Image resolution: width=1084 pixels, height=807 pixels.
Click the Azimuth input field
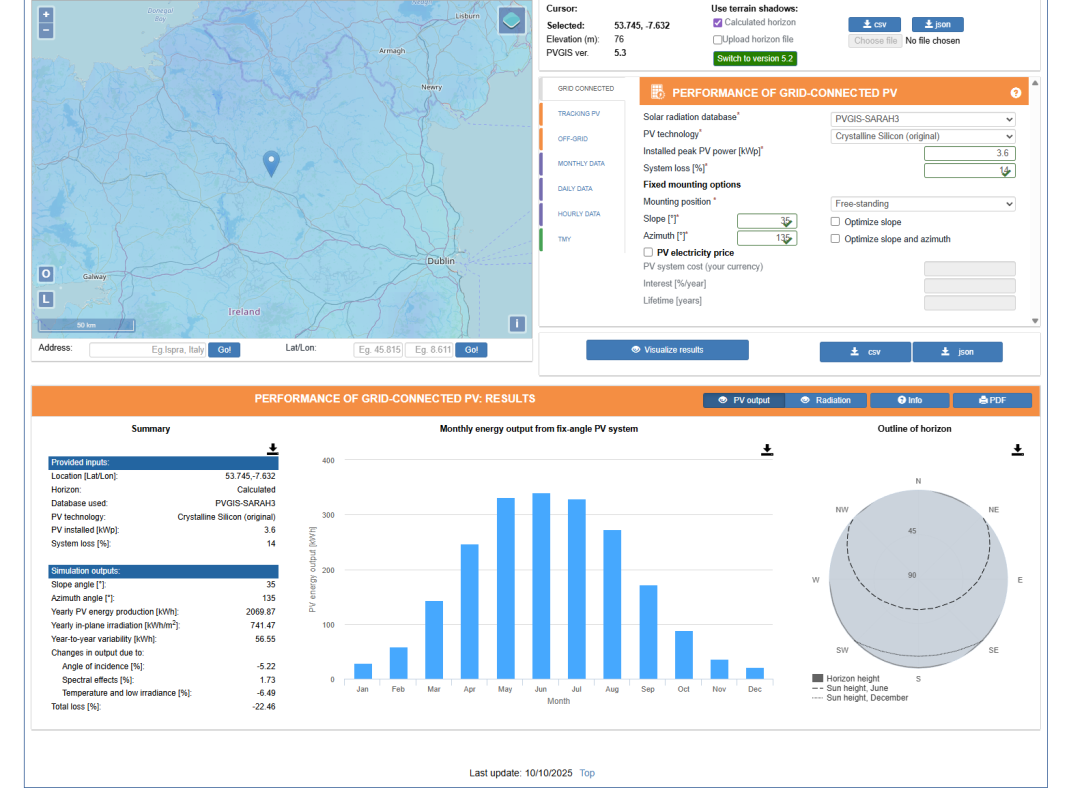[x=767, y=238]
